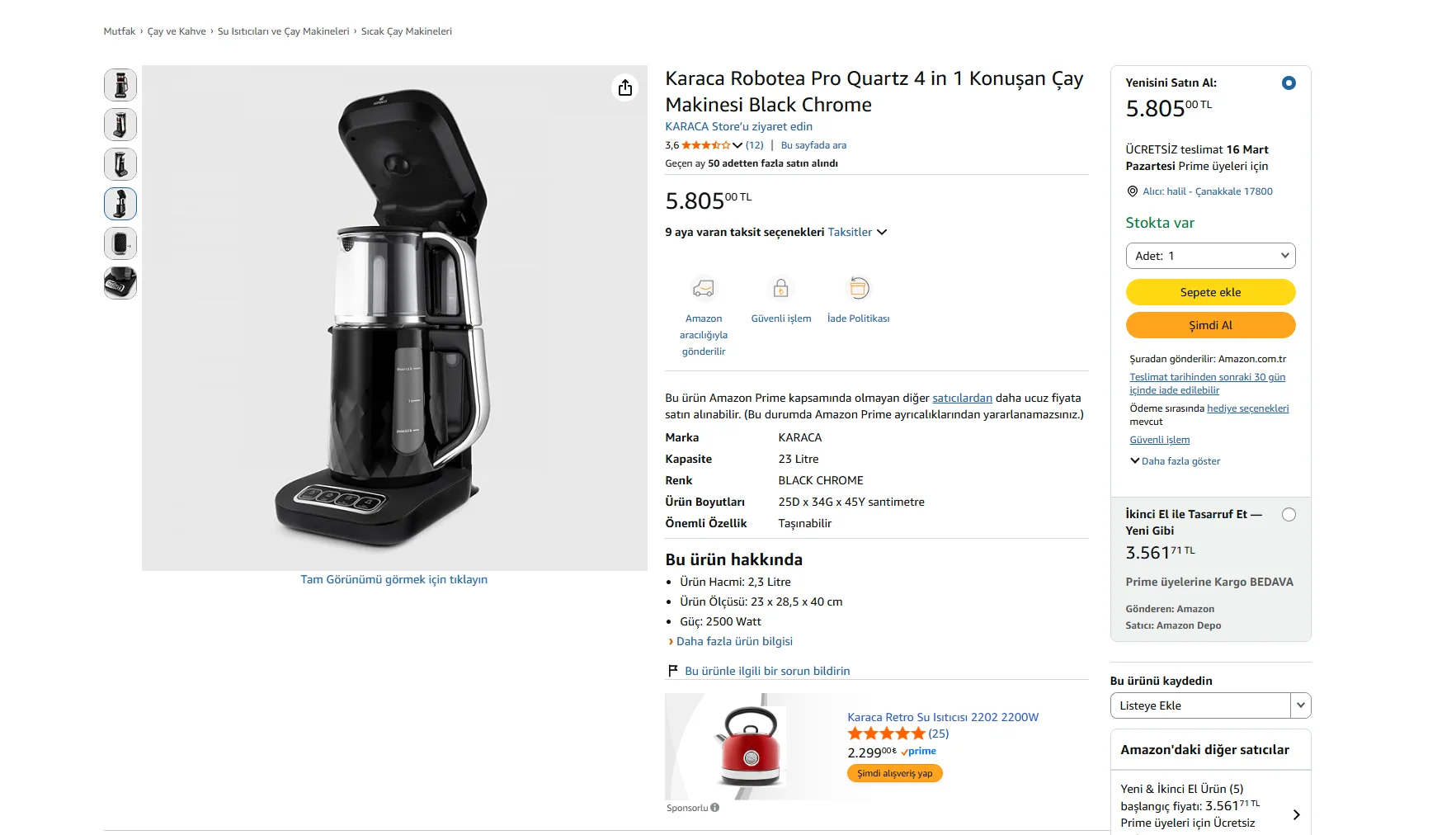1456x835 pixels.
Task: Select the Yenisini Satın Al radio option
Action: 1289,83
